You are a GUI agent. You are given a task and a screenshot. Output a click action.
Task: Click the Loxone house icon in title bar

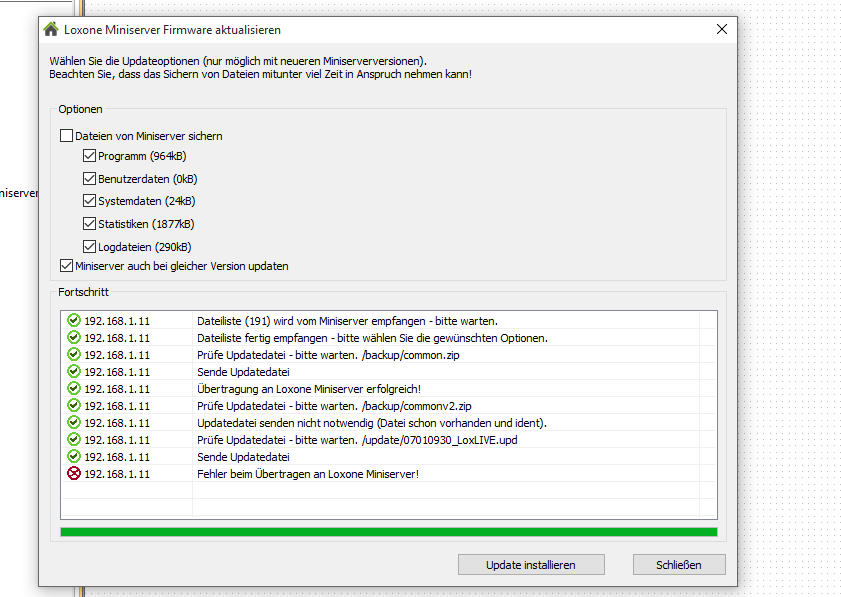point(51,29)
